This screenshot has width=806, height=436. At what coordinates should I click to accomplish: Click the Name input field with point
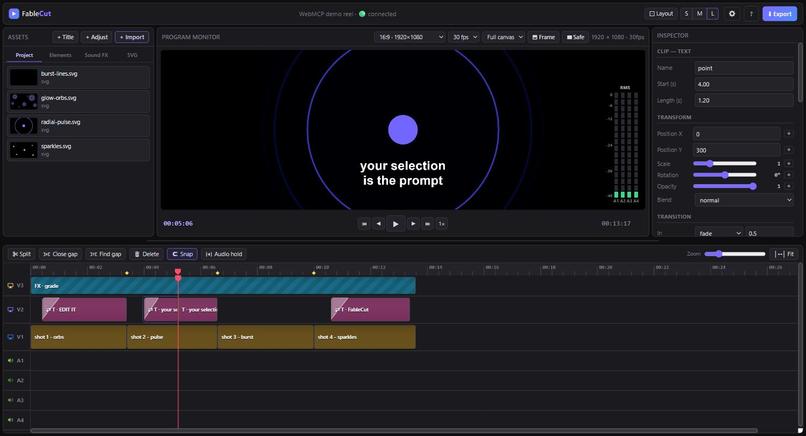(744, 68)
